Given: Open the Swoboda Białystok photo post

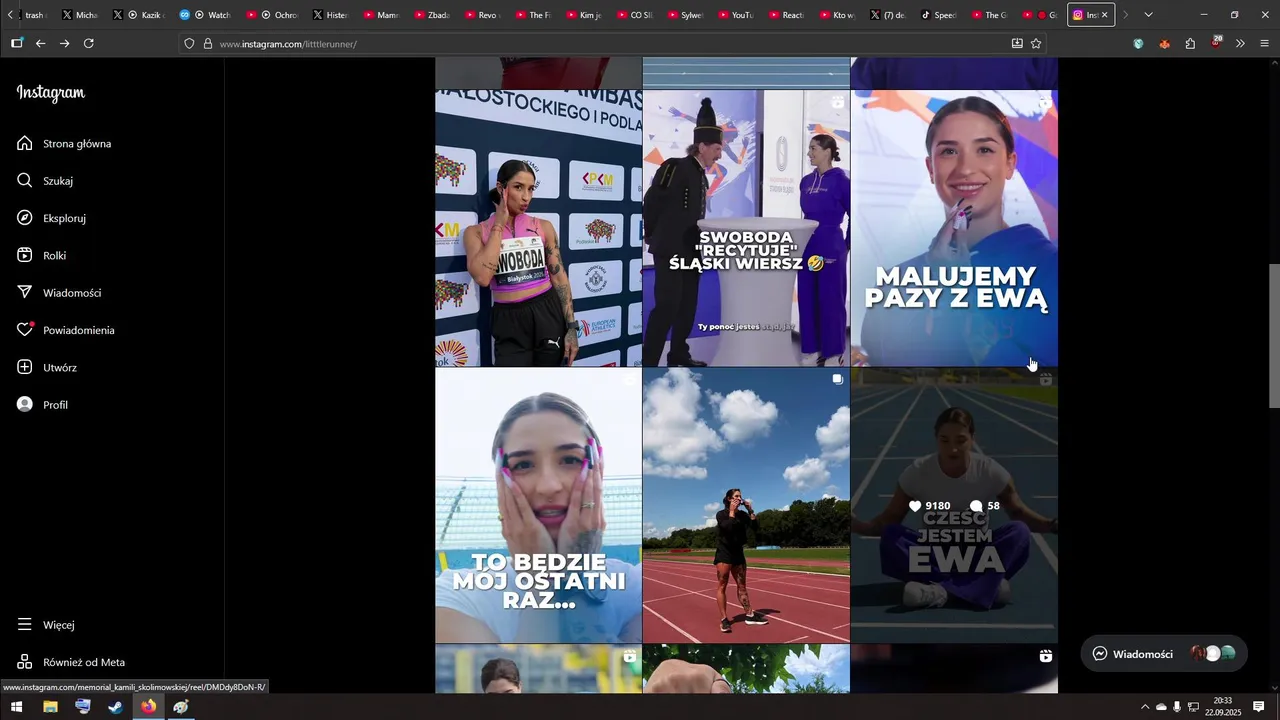Looking at the screenshot, I should point(538,228).
